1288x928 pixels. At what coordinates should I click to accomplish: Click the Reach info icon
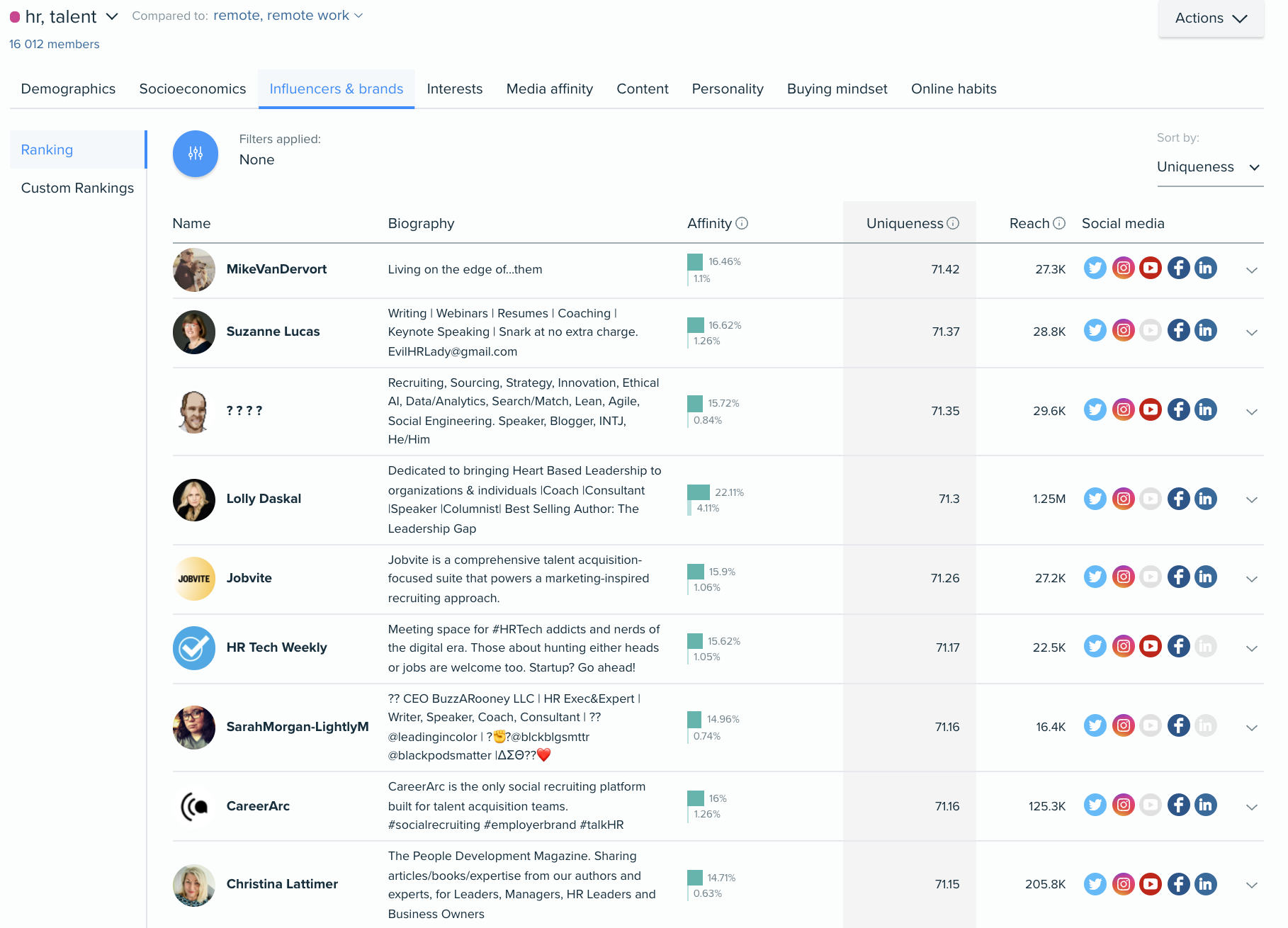coord(1059,224)
